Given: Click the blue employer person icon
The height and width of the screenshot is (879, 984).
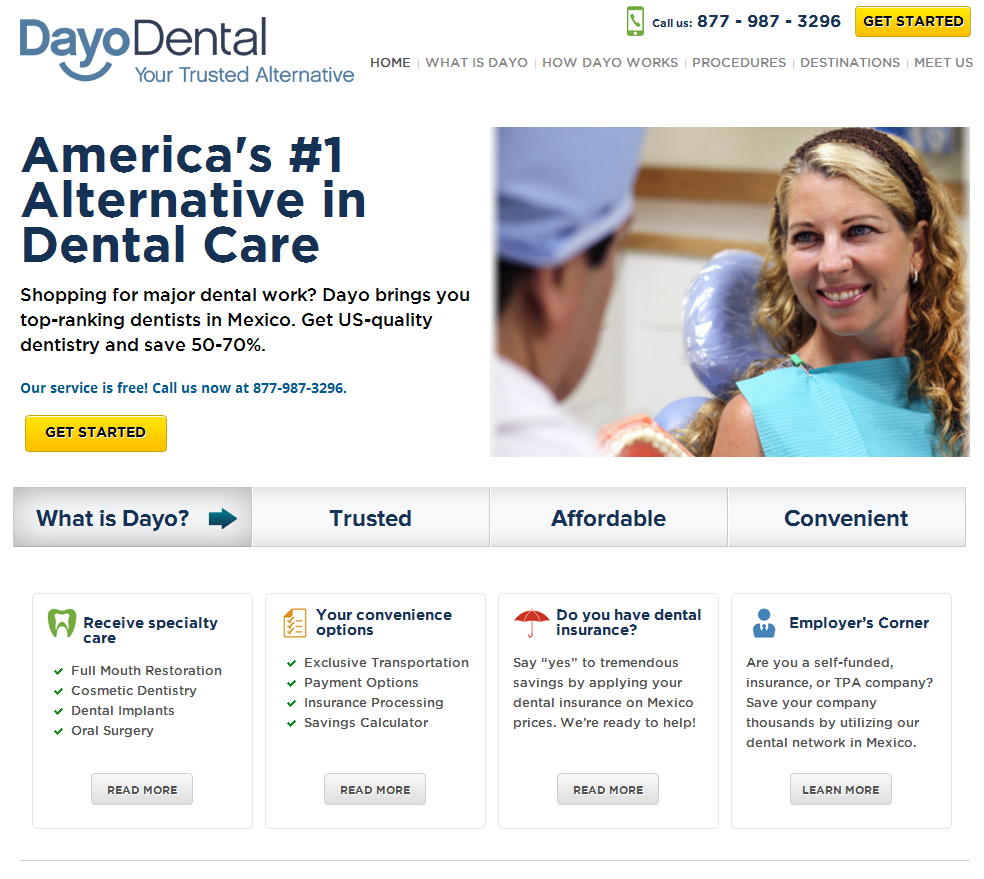Looking at the screenshot, I should [764, 623].
